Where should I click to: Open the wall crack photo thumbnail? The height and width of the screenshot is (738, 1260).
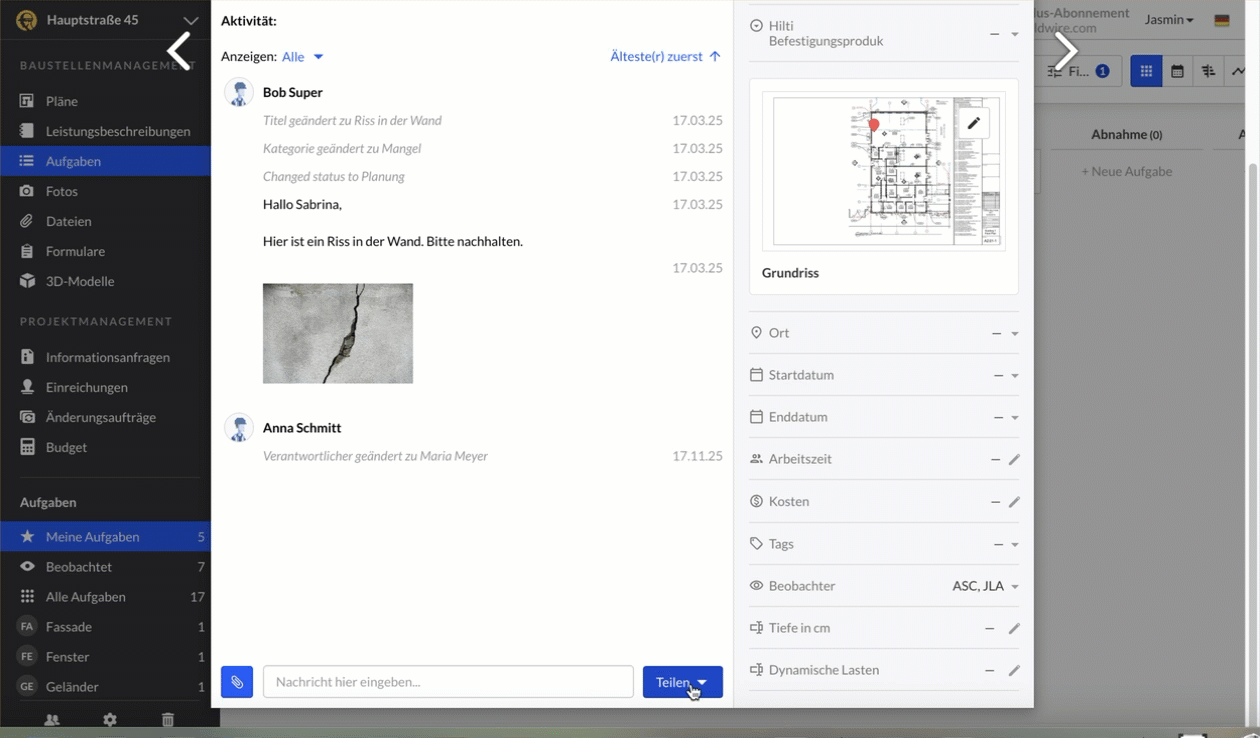click(x=338, y=334)
